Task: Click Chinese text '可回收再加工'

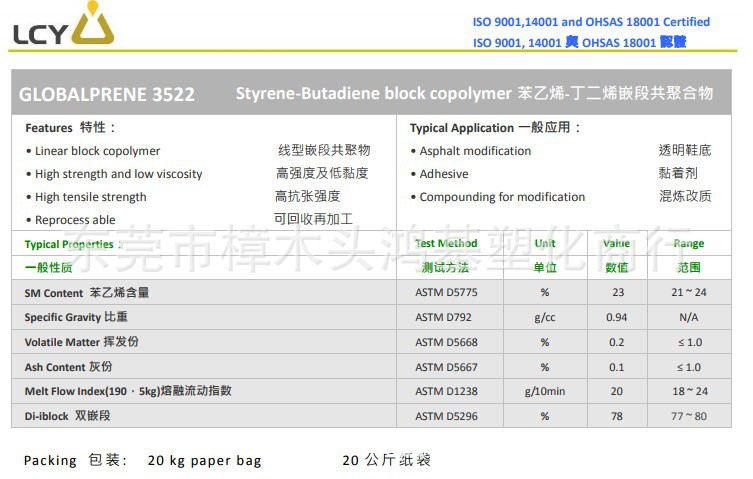Action: point(313,219)
